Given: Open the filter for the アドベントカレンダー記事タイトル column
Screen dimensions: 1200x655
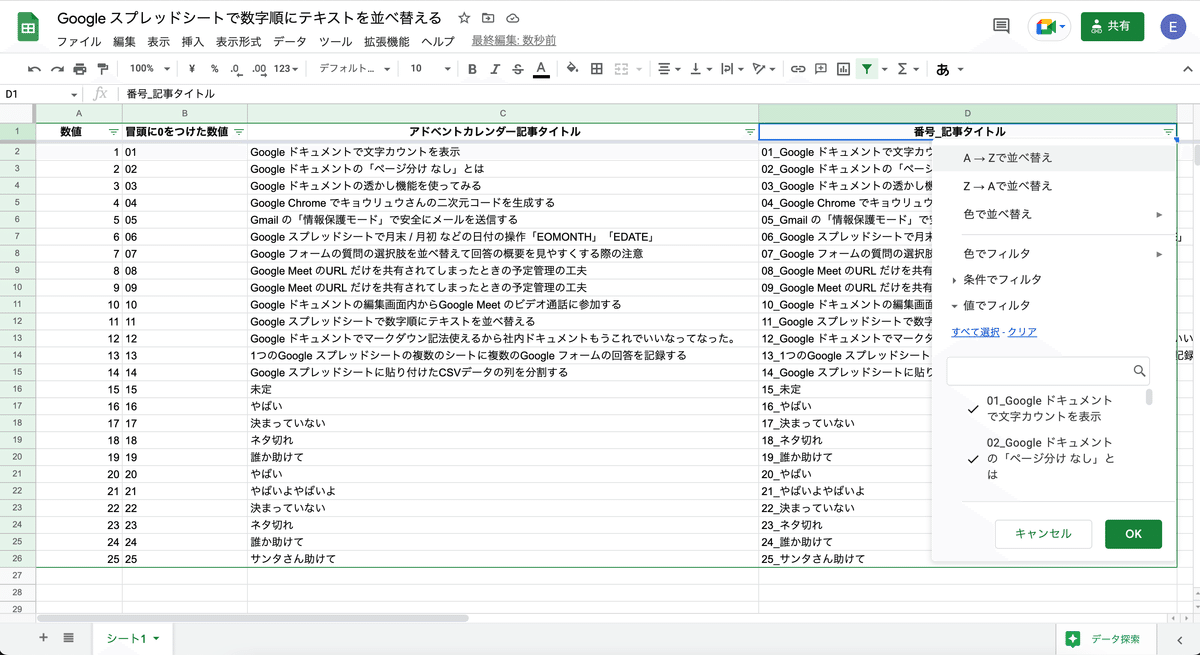Looking at the screenshot, I should tap(750, 132).
